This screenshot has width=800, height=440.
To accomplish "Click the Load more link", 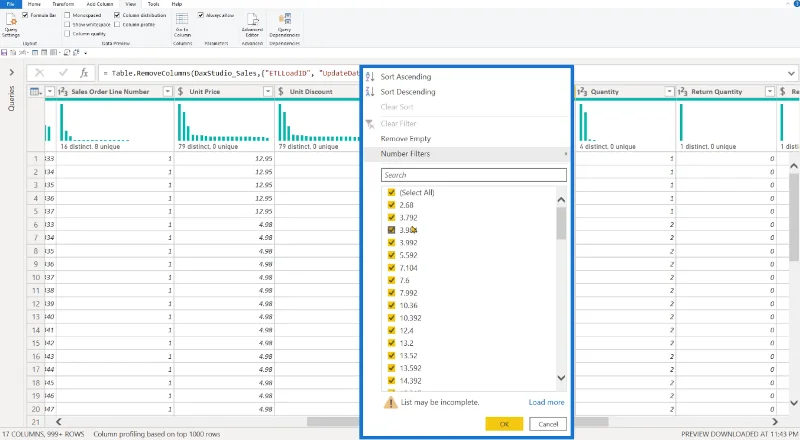I will tap(546, 402).
